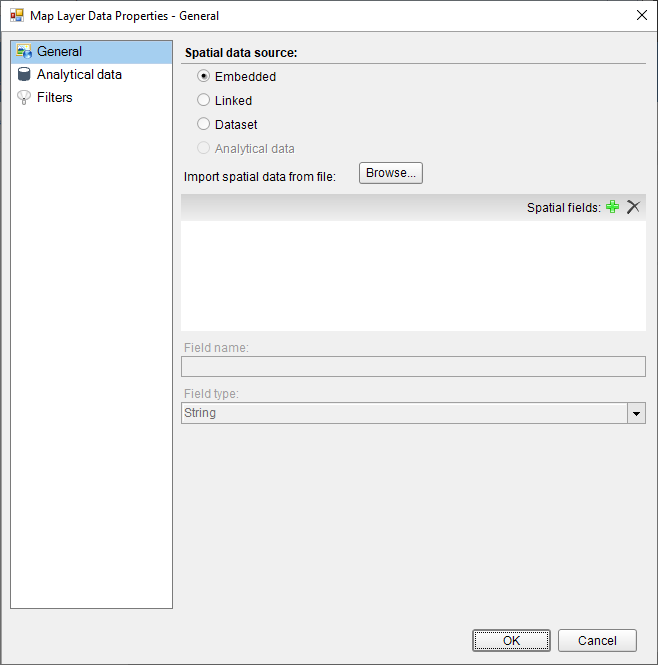Click the X Delete spatial field icon
The width and height of the screenshot is (658, 665).
(x=633, y=207)
